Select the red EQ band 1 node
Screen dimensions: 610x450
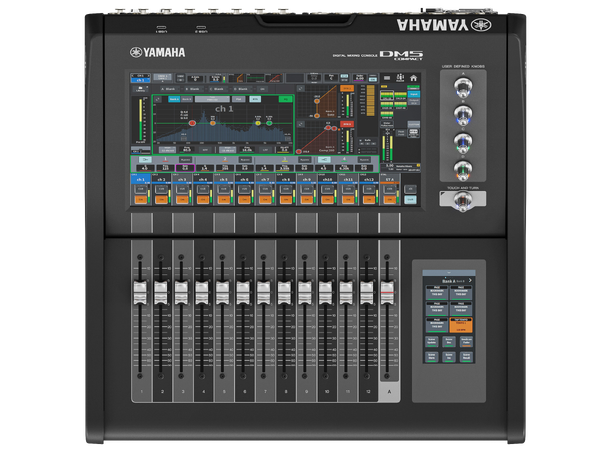click(192, 123)
